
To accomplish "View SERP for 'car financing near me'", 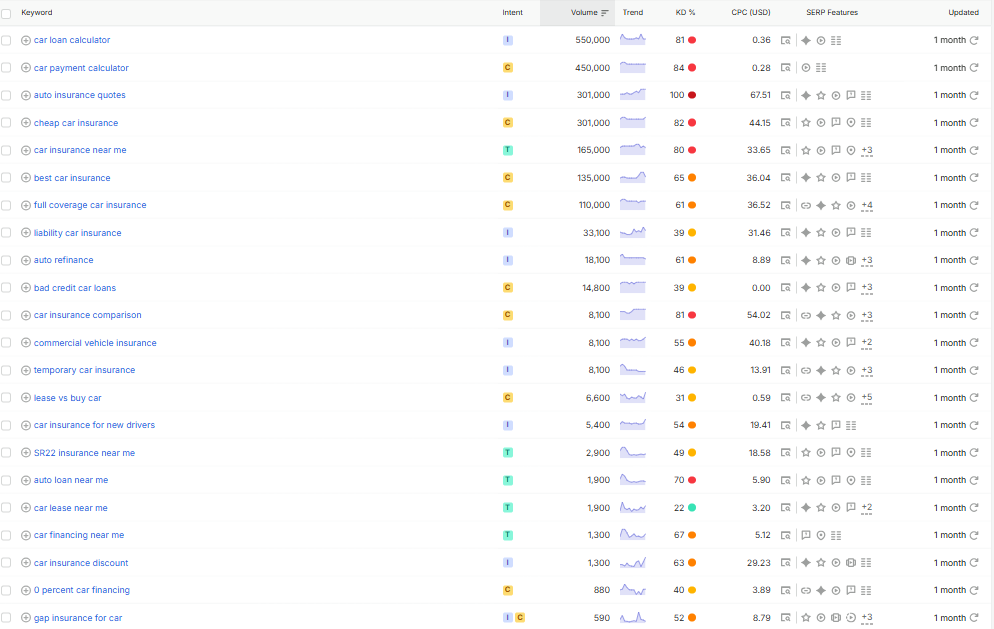I will click(x=785, y=535).
